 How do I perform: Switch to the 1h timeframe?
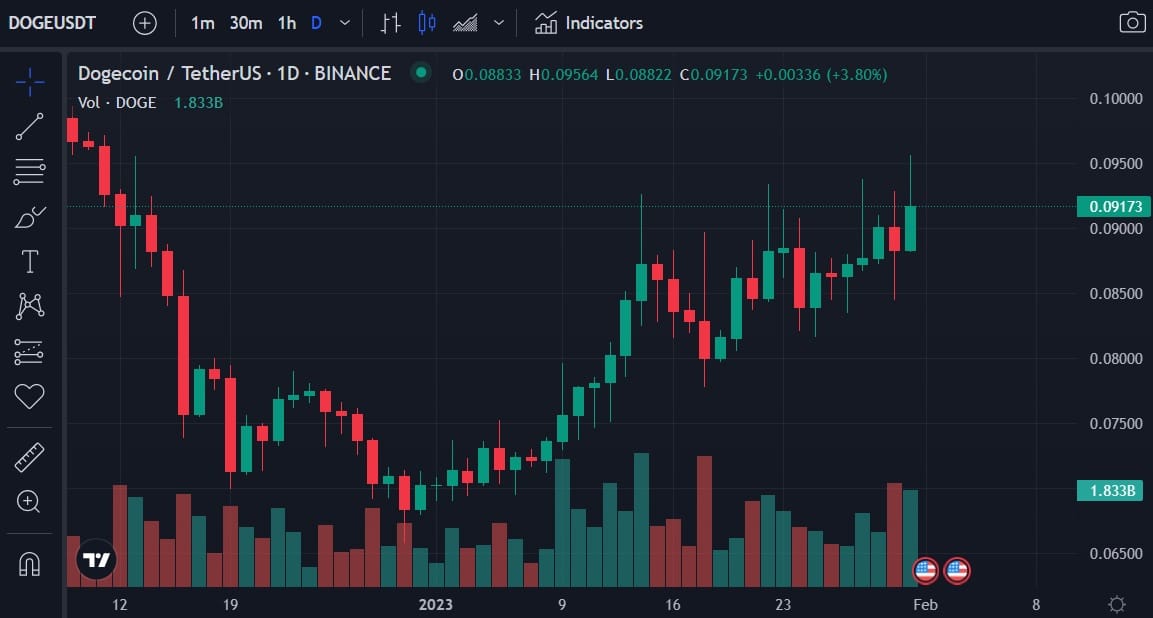(287, 23)
